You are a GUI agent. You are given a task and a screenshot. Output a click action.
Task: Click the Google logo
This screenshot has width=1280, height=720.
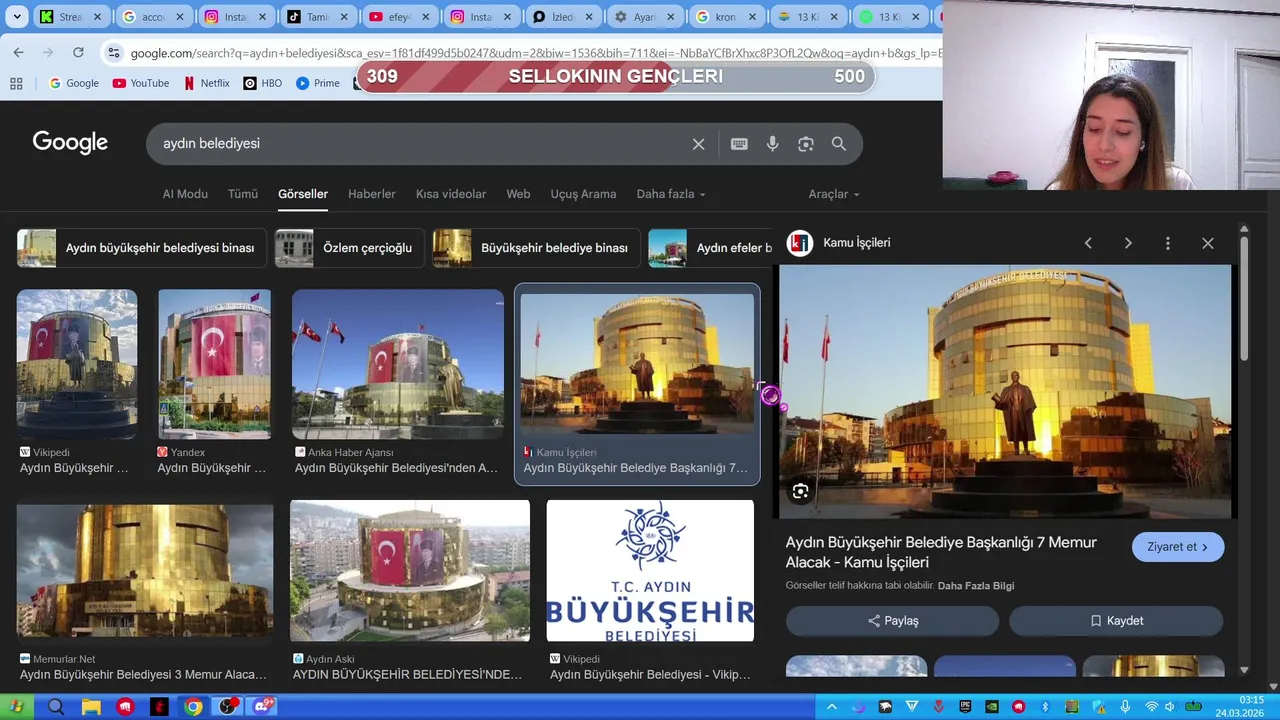(70, 143)
